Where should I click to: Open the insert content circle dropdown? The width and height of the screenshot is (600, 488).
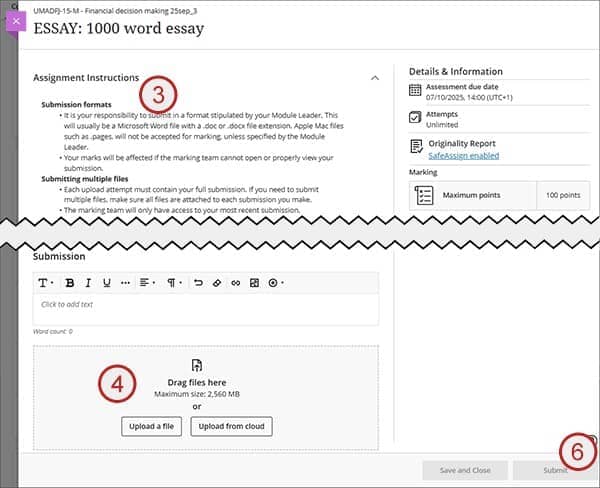(x=276, y=283)
